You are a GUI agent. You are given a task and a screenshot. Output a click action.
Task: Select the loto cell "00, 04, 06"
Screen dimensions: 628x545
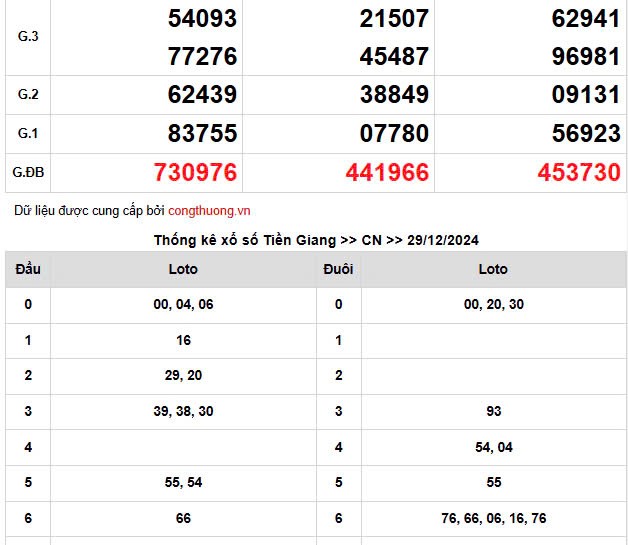click(184, 304)
